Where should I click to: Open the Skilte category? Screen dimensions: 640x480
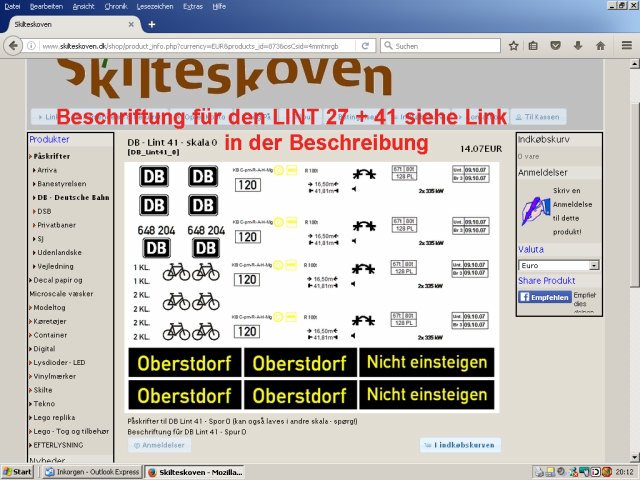(43, 390)
